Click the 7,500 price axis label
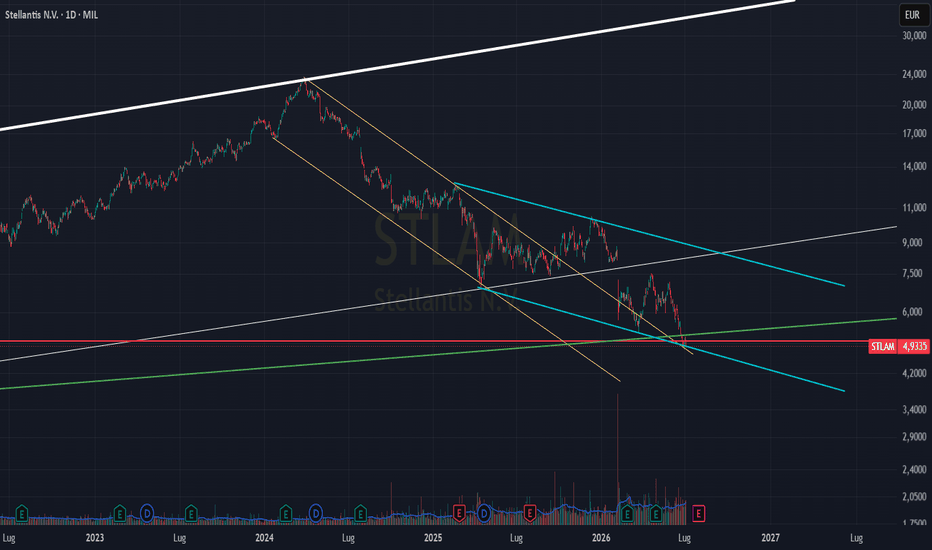 pos(914,274)
